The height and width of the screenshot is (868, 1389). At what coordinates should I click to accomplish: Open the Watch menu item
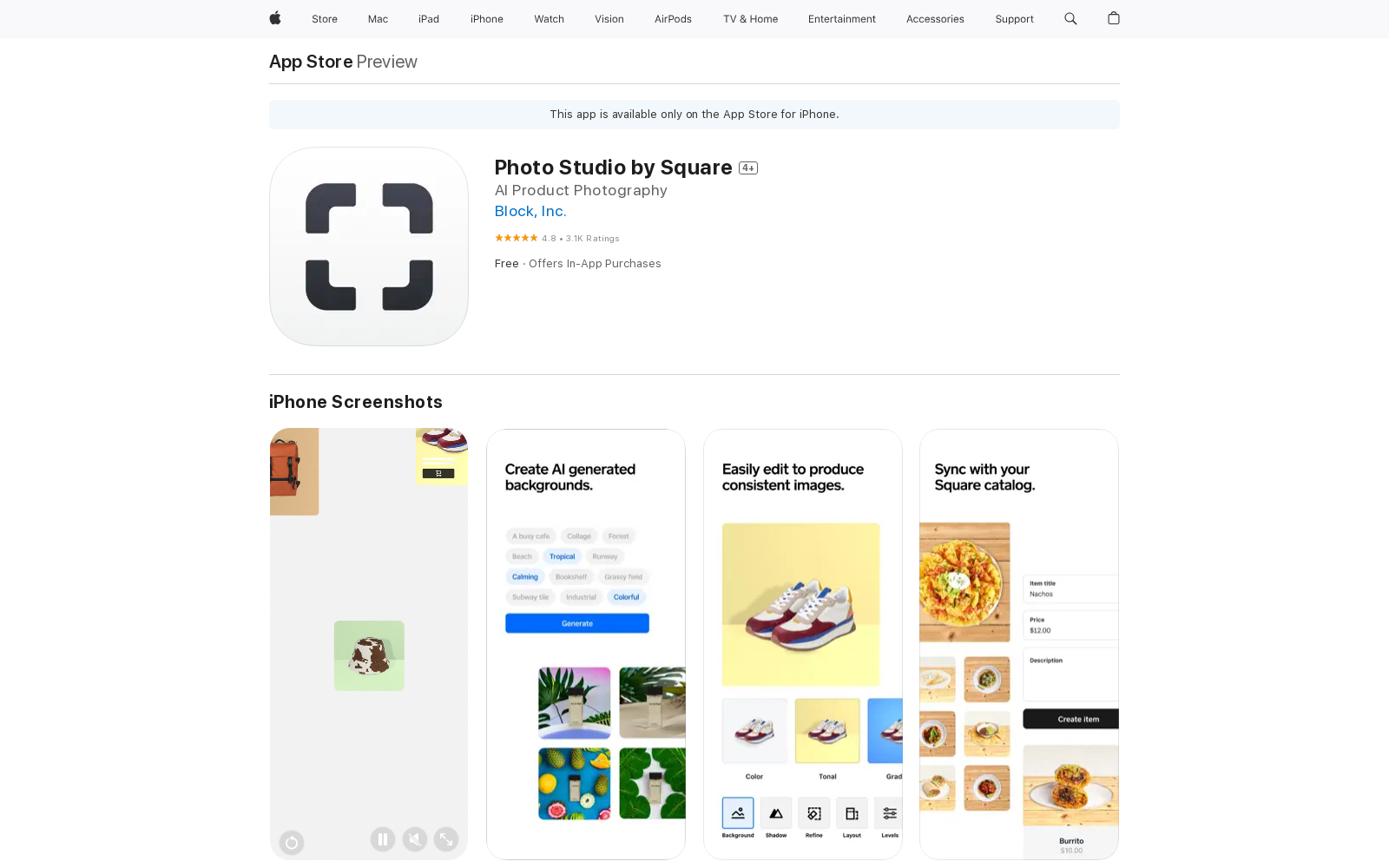click(550, 19)
